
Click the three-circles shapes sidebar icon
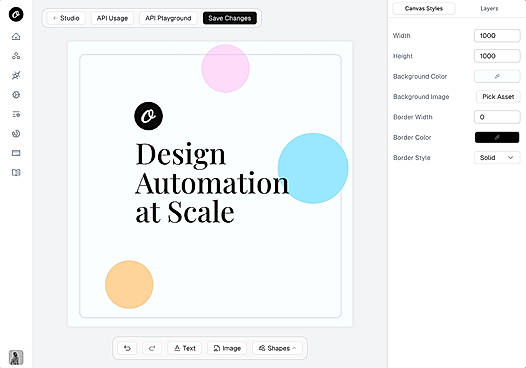pyautogui.click(x=16, y=56)
